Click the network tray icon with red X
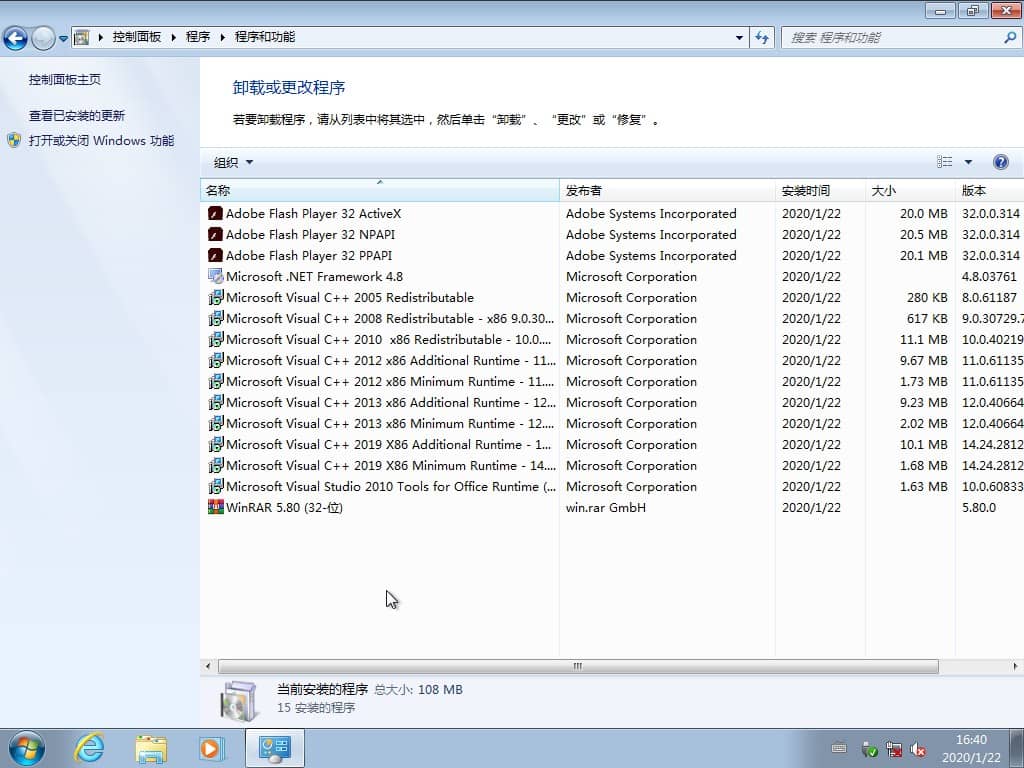Image resolution: width=1024 pixels, height=768 pixels. point(894,749)
